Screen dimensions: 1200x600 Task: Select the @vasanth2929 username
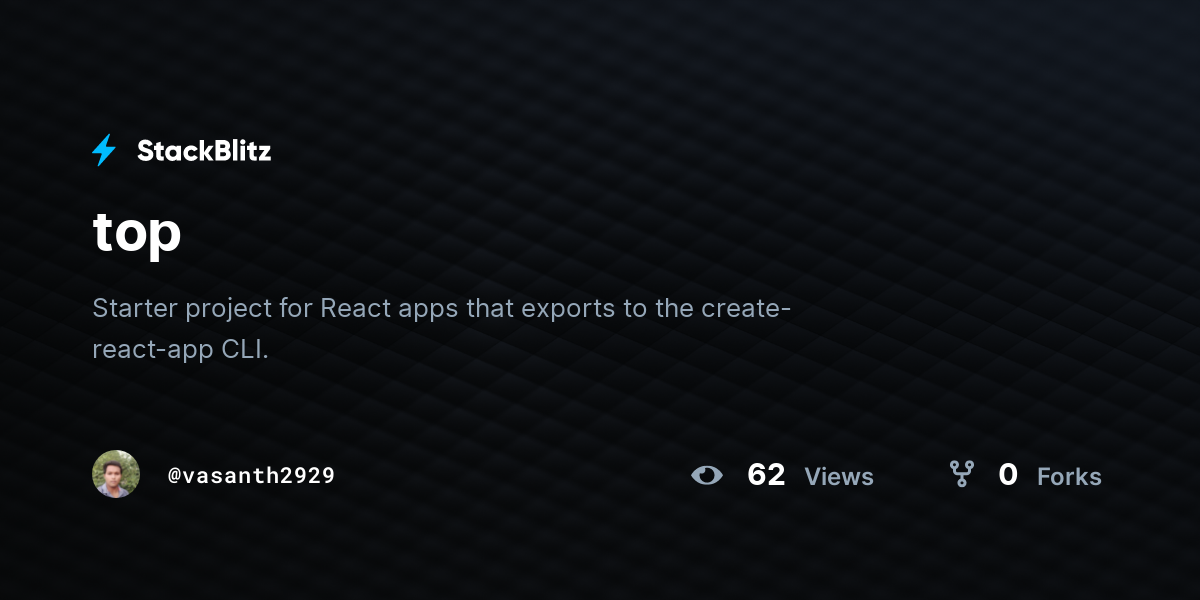251,475
